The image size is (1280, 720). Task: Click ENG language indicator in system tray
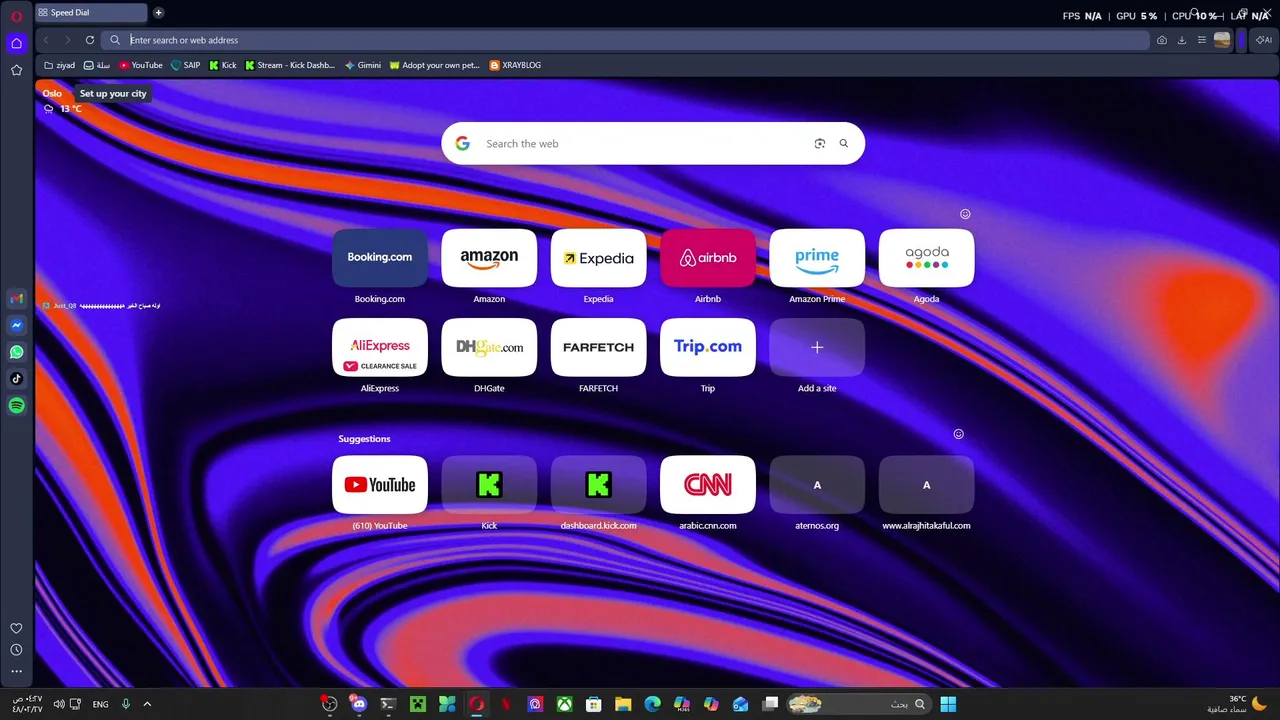100,704
